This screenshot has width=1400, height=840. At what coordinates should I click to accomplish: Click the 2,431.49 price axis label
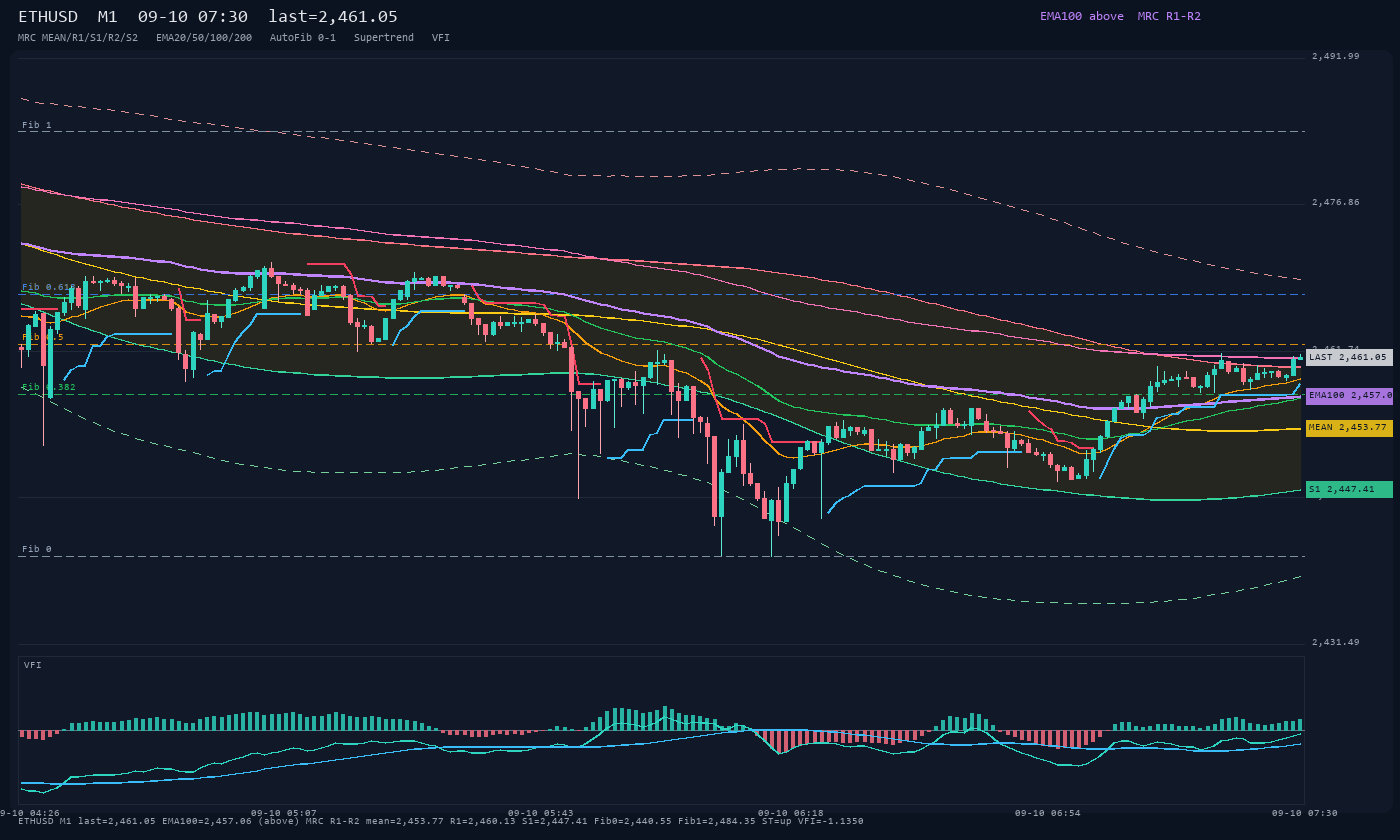click(1335, 642)
